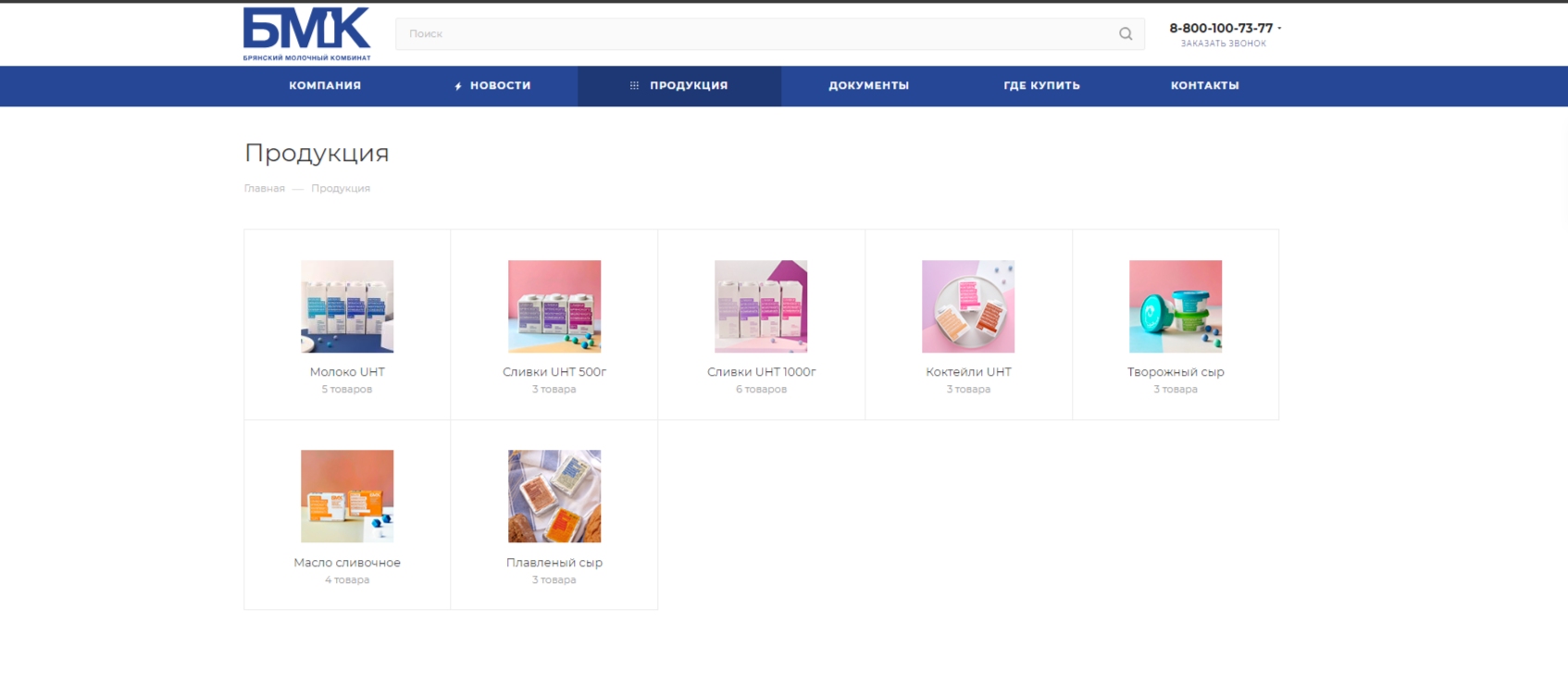This screenshot has height=696, width=1568.
Task: Click the Плавленый сыр title link
Action: [554, 563]
